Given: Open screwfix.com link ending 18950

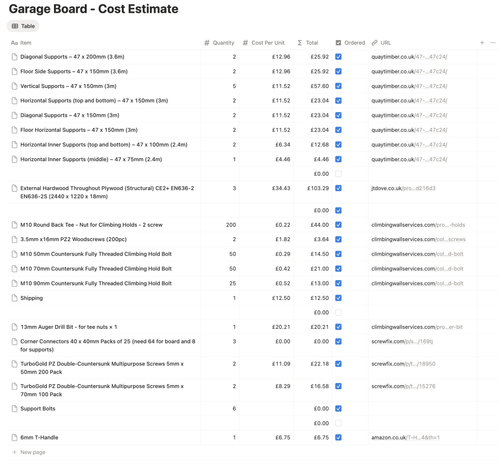Looking at the screenshot, I should 403,364.
